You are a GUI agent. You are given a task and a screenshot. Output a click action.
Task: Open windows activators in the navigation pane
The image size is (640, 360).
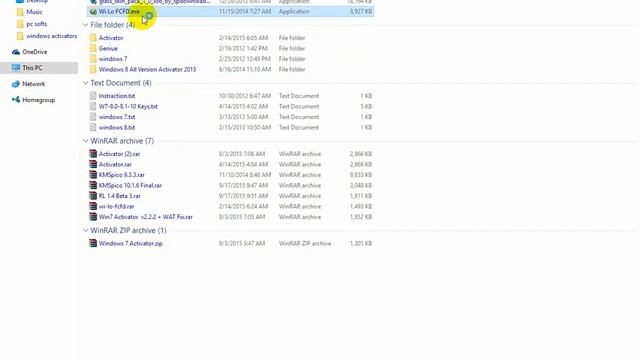[51, 36]
